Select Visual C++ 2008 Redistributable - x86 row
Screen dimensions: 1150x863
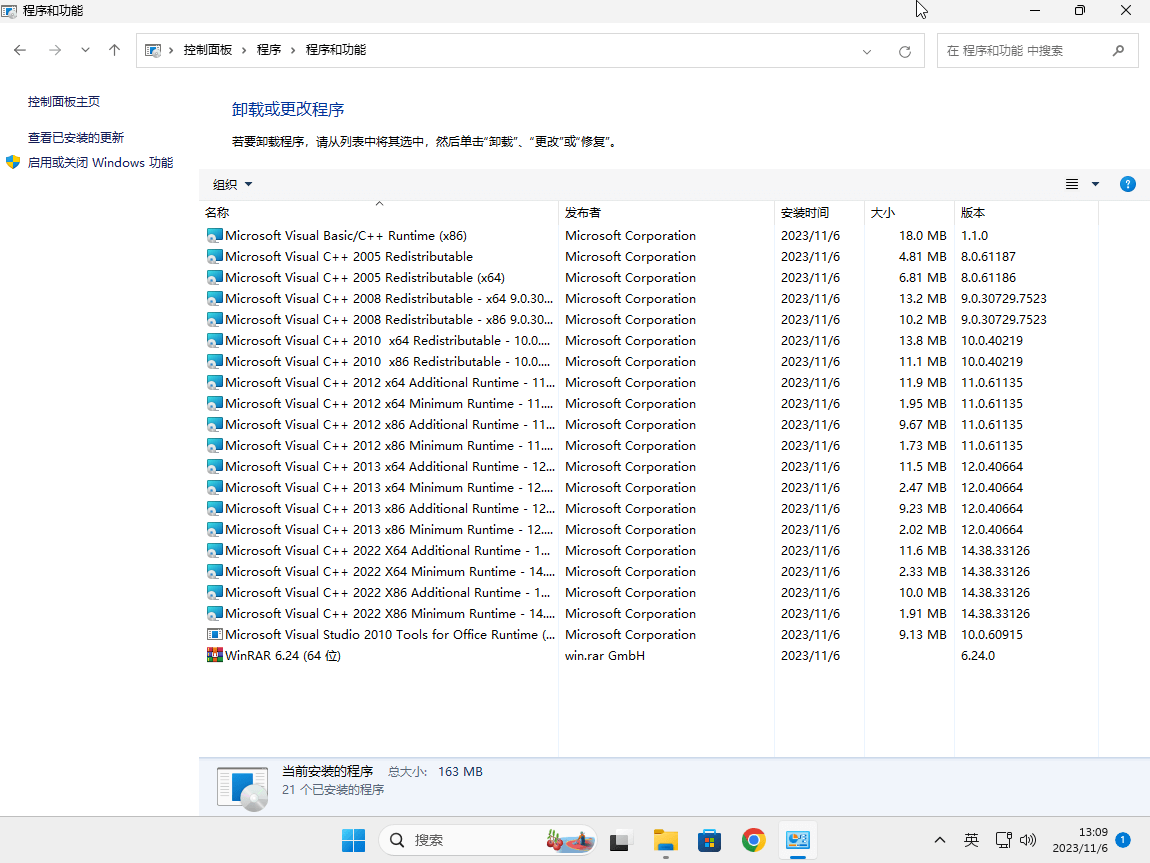pos(649,320)
